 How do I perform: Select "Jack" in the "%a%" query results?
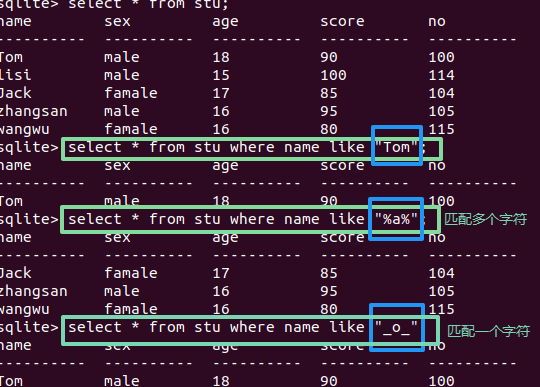click(x=15, y=273)
